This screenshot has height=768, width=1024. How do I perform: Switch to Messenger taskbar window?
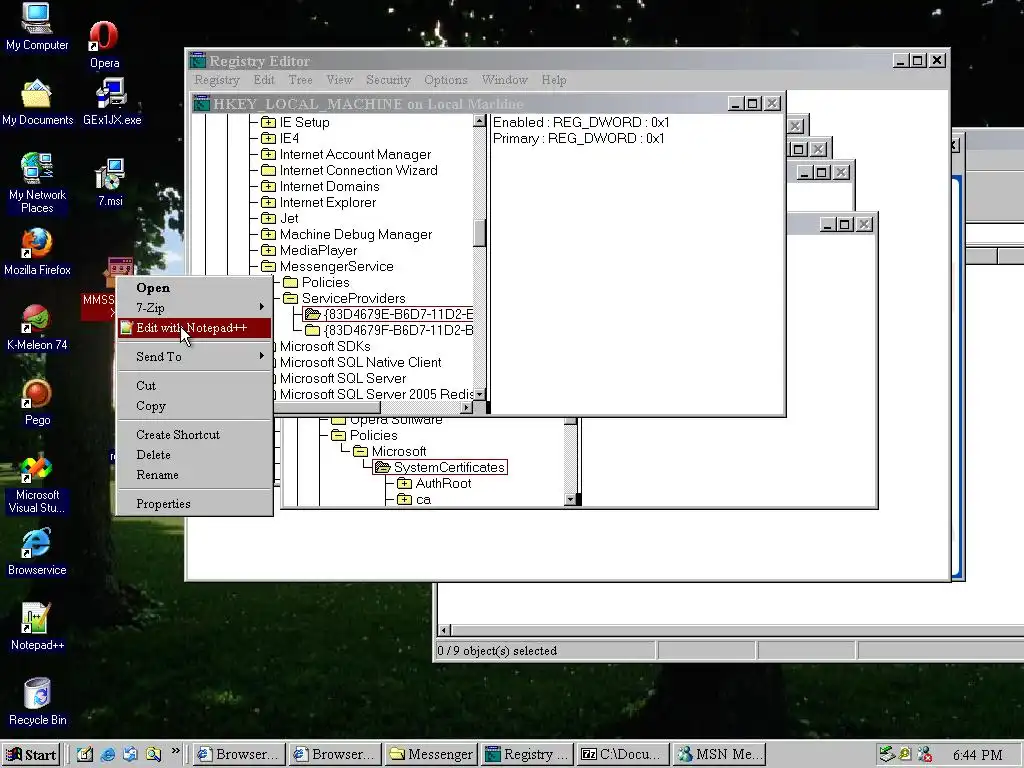(431, 754)
